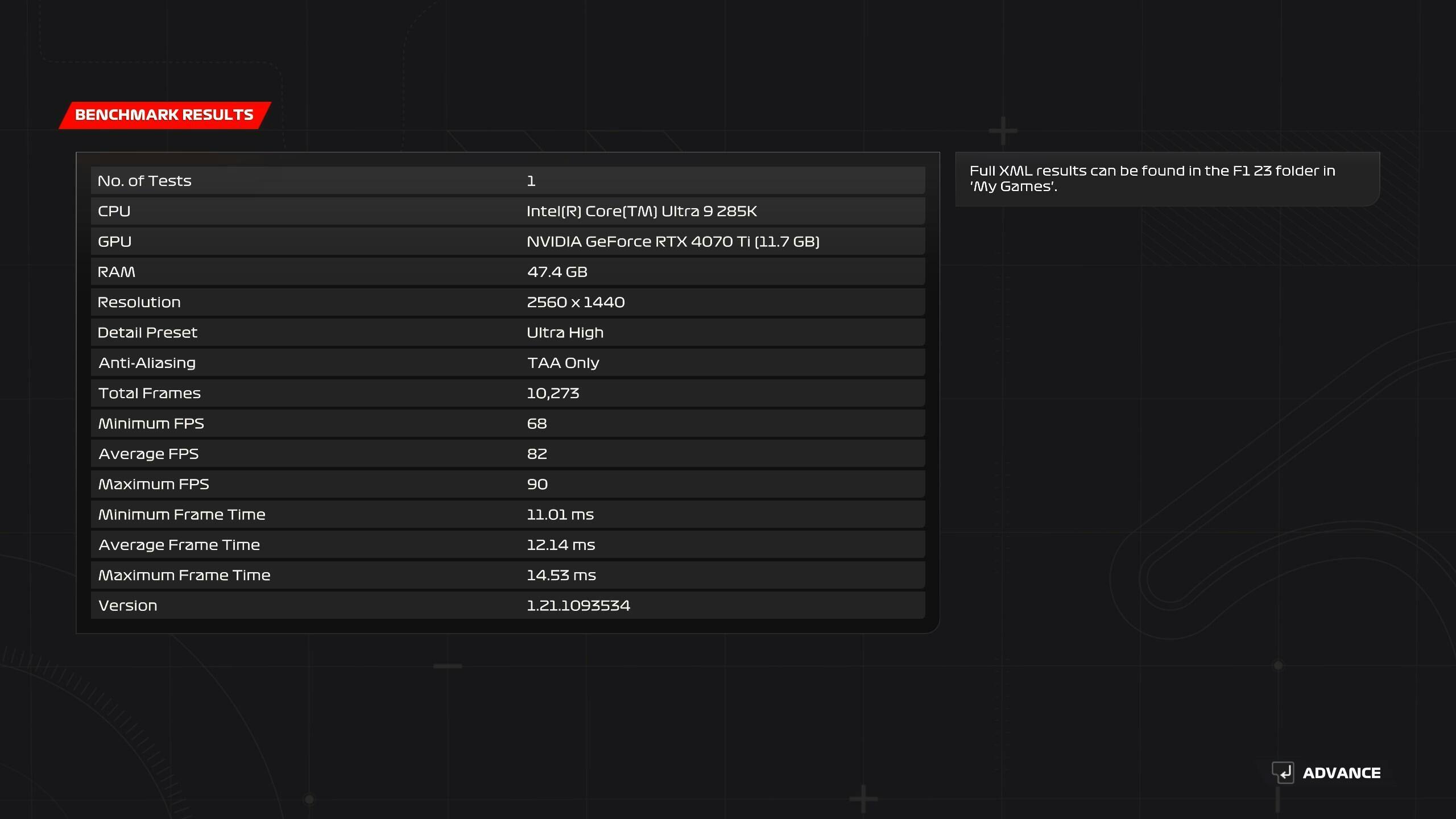Select the Version row label

pyautogui.click(x=128, y=606)
